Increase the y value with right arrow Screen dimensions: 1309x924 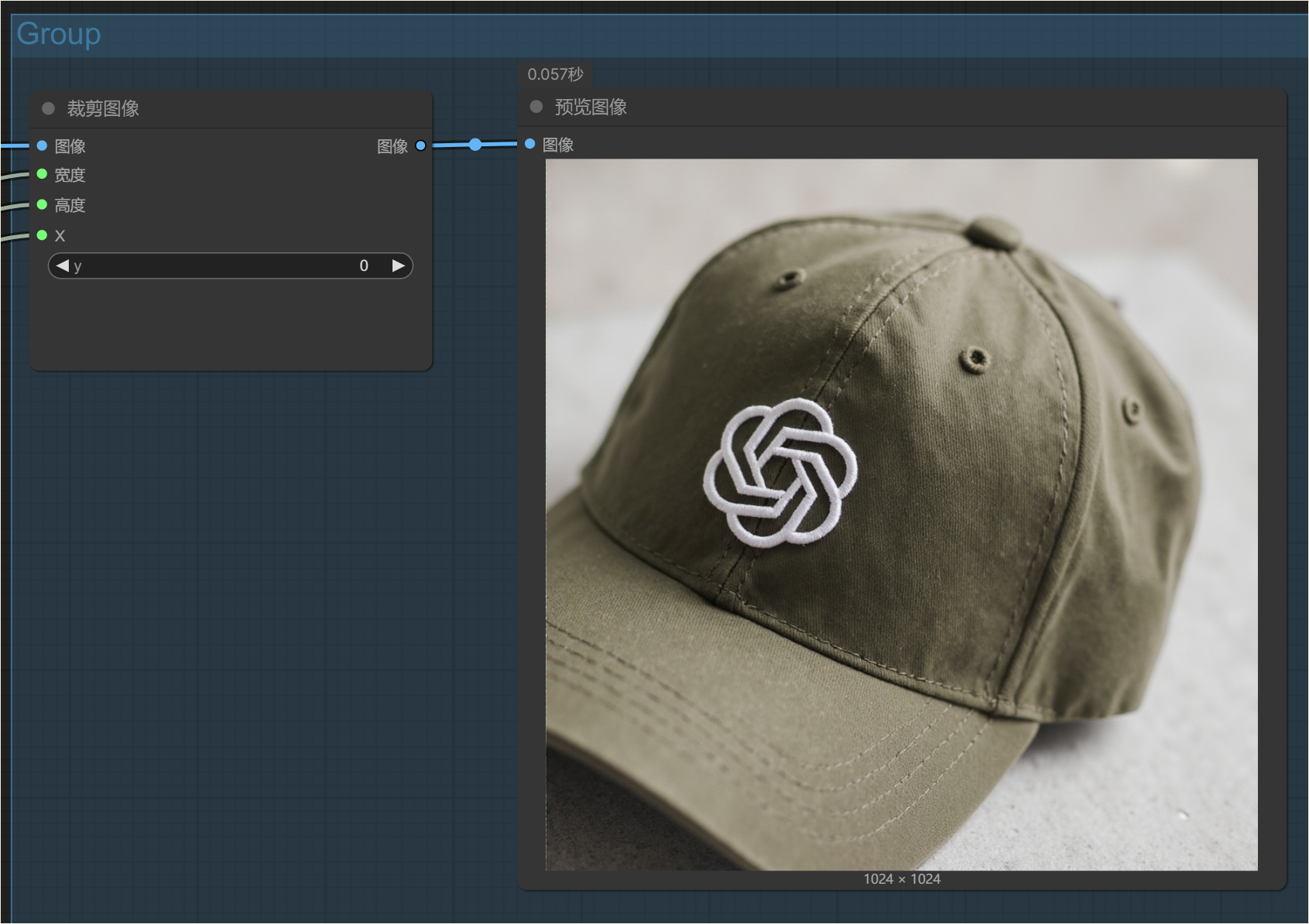(399, 265)
